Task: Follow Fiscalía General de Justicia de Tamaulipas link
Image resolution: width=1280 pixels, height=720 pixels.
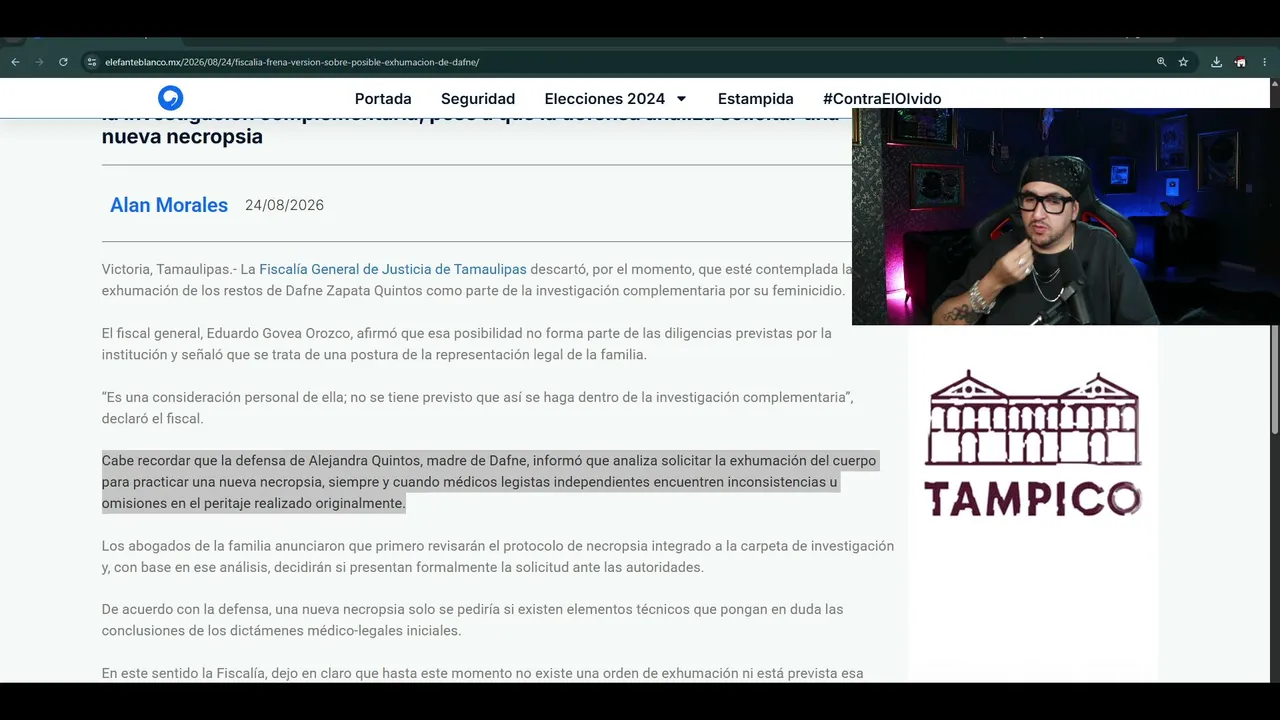Action: pyautogui.click(x=393, y=269)
